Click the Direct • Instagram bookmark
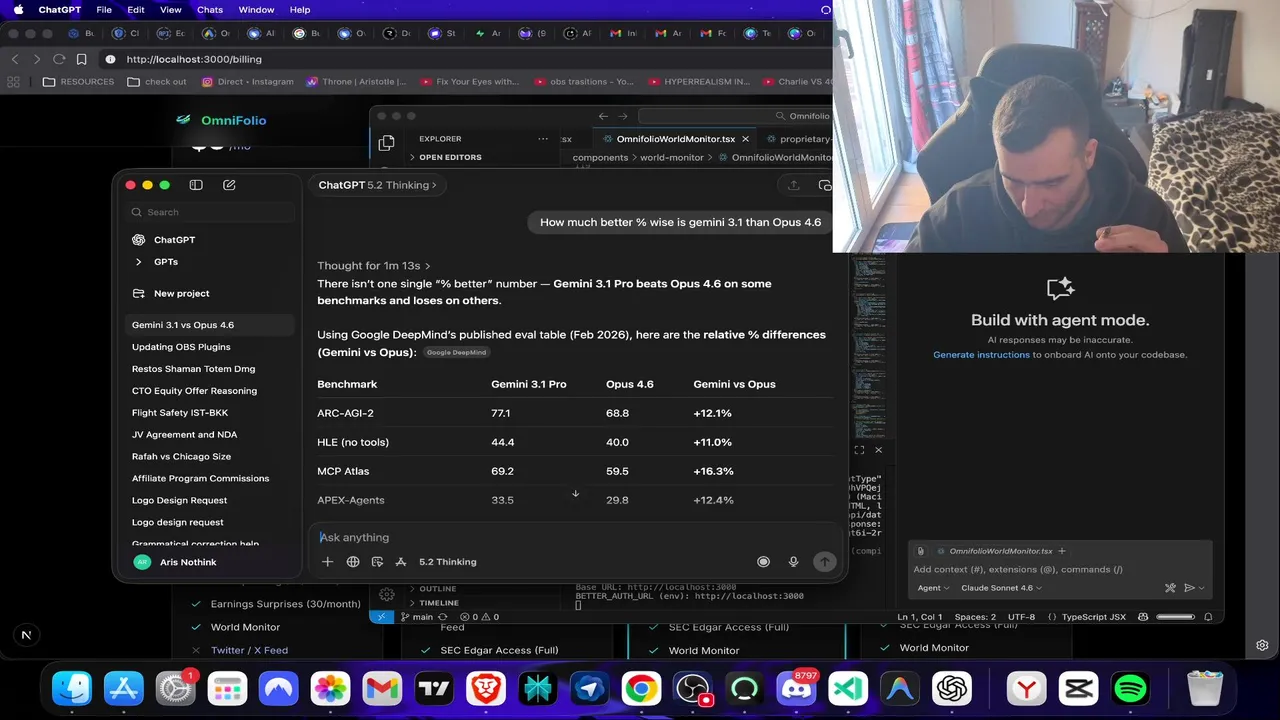This screenshot has width=1280, height=720. coord(247,82)
